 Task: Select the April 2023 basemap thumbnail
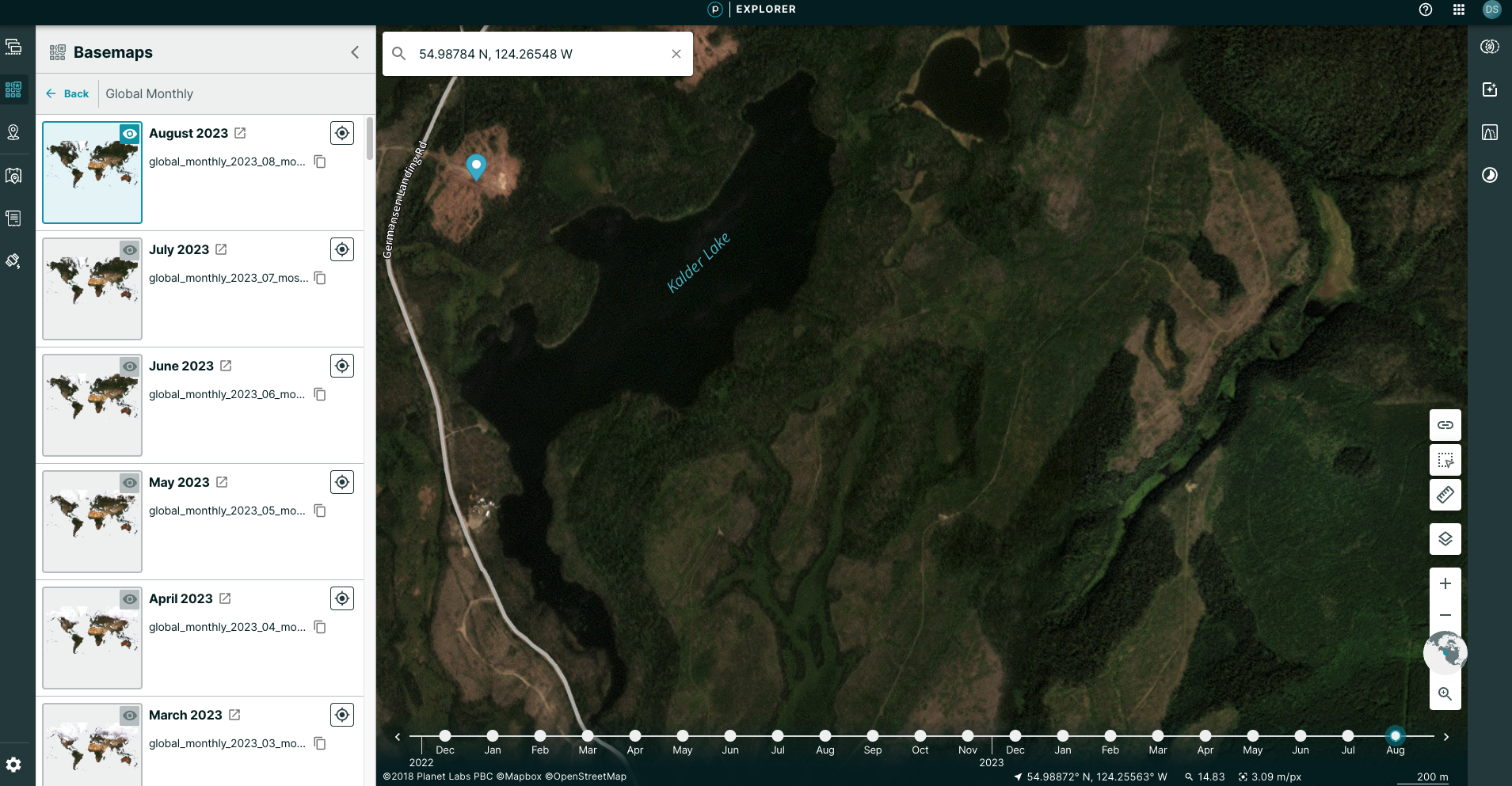pyautogui.click(x=92, y=638)
